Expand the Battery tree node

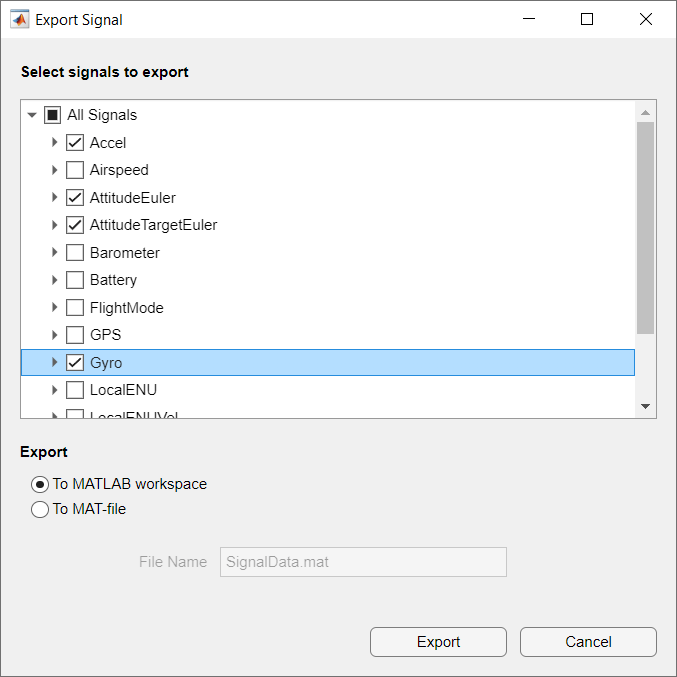(x=55, y=280)
